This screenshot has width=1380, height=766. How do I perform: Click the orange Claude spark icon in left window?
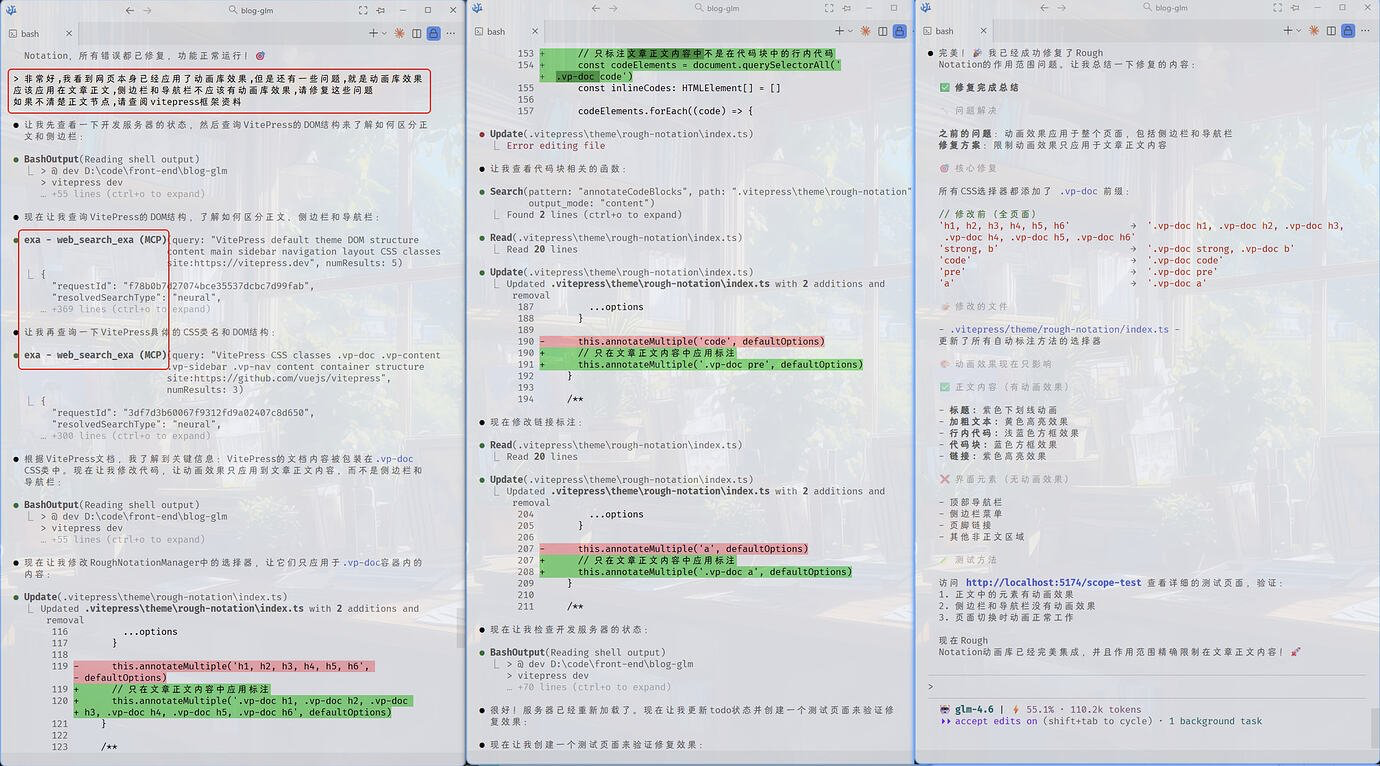399,33
